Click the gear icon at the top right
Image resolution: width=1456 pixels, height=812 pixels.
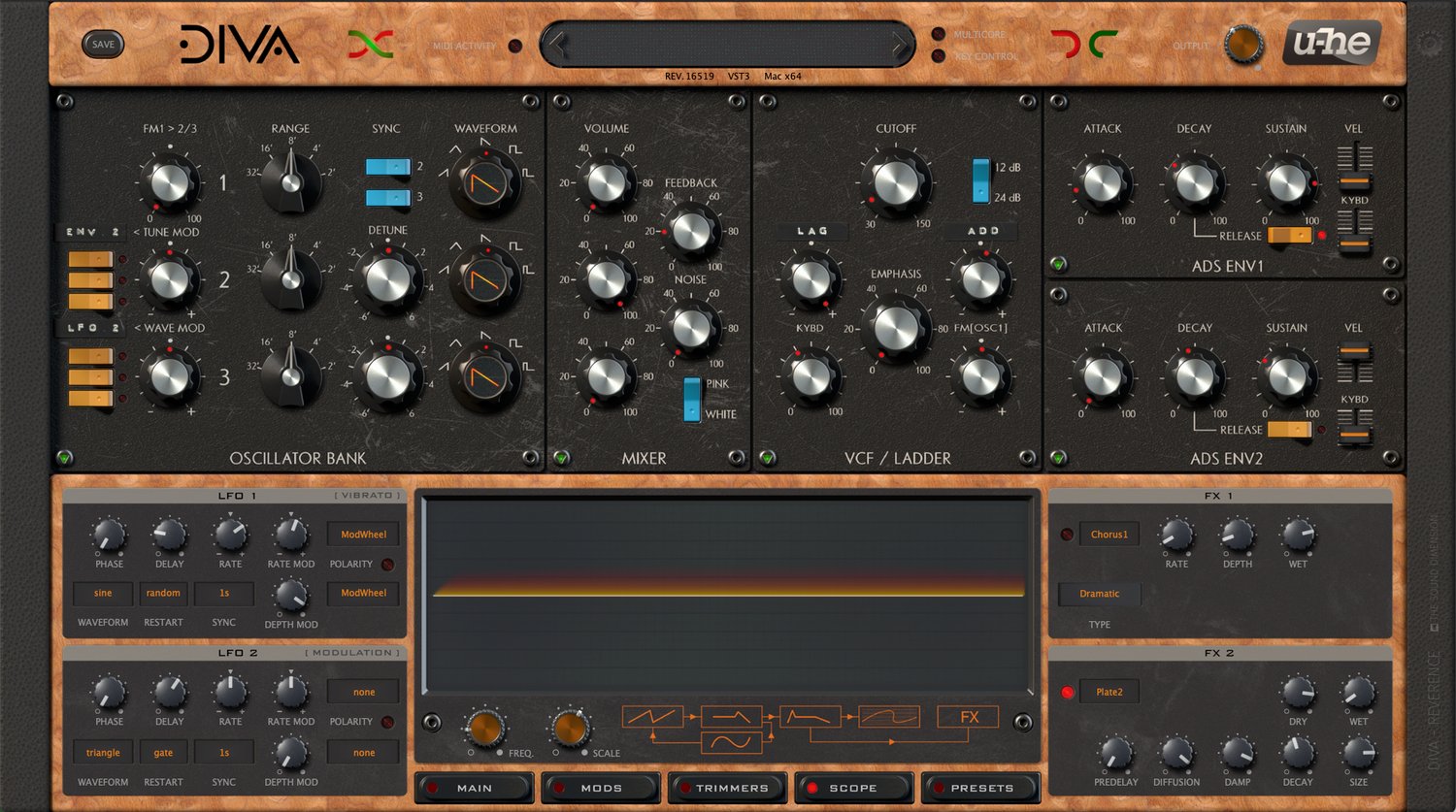coord(1431,44)
